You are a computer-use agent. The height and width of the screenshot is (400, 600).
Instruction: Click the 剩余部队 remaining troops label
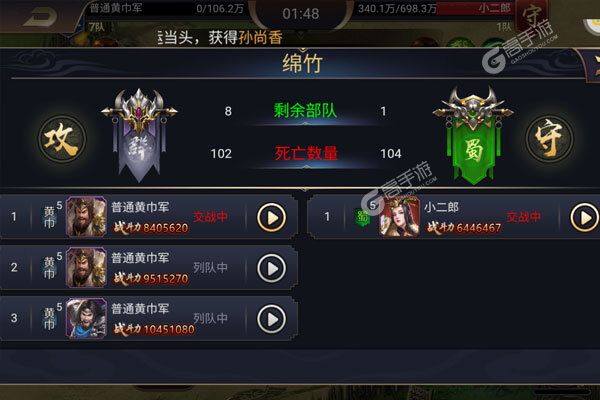point(305,111)
